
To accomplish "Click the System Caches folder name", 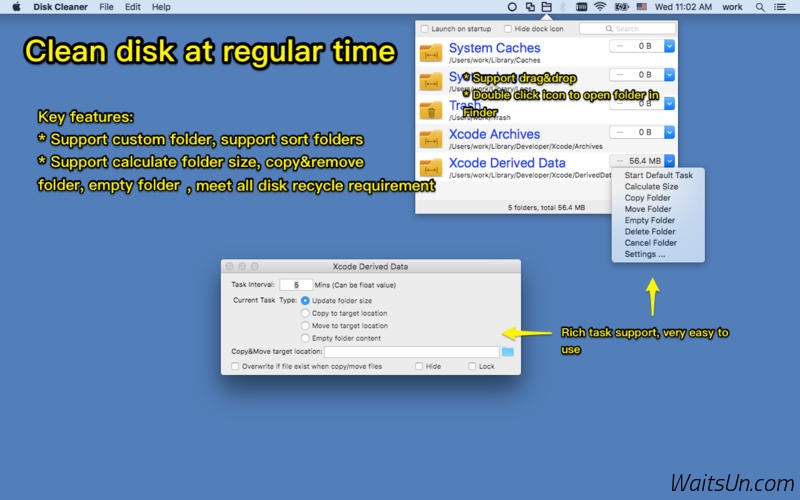I will click(494, 48).
